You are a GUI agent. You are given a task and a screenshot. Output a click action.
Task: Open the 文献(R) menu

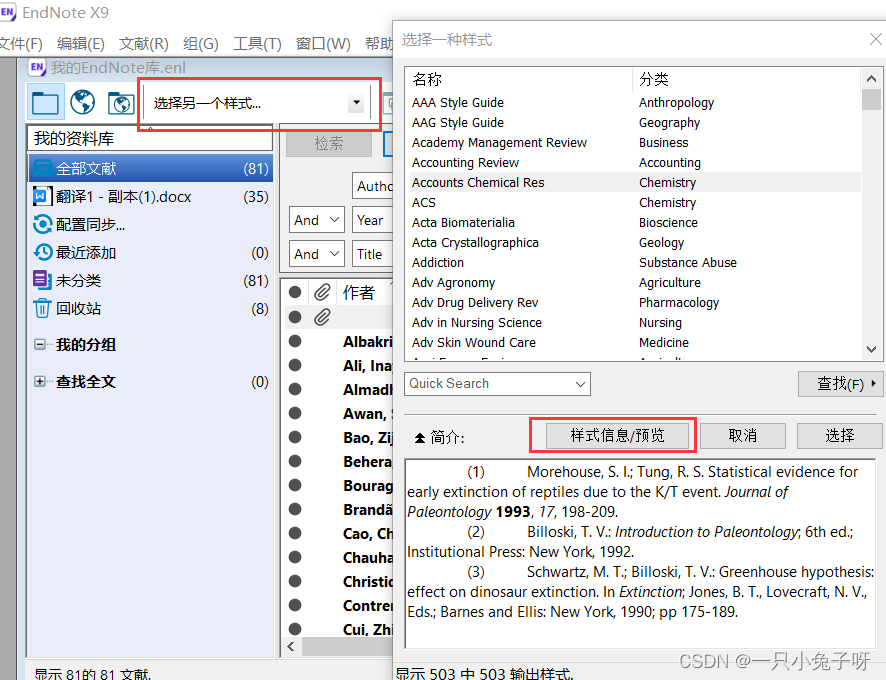point(144,44)
